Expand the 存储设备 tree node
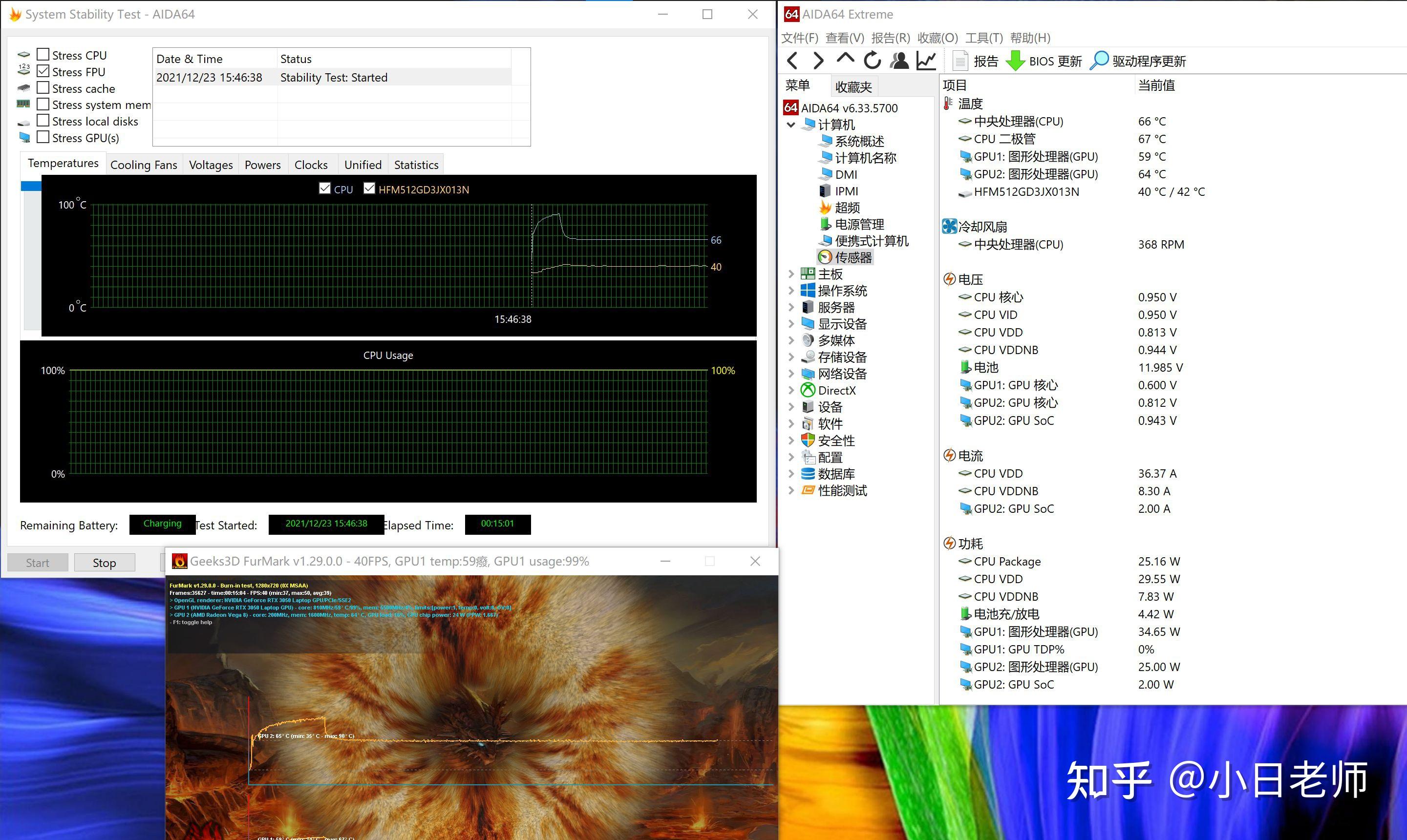This screenshot has height=840, width=1407. pos(791,357)
